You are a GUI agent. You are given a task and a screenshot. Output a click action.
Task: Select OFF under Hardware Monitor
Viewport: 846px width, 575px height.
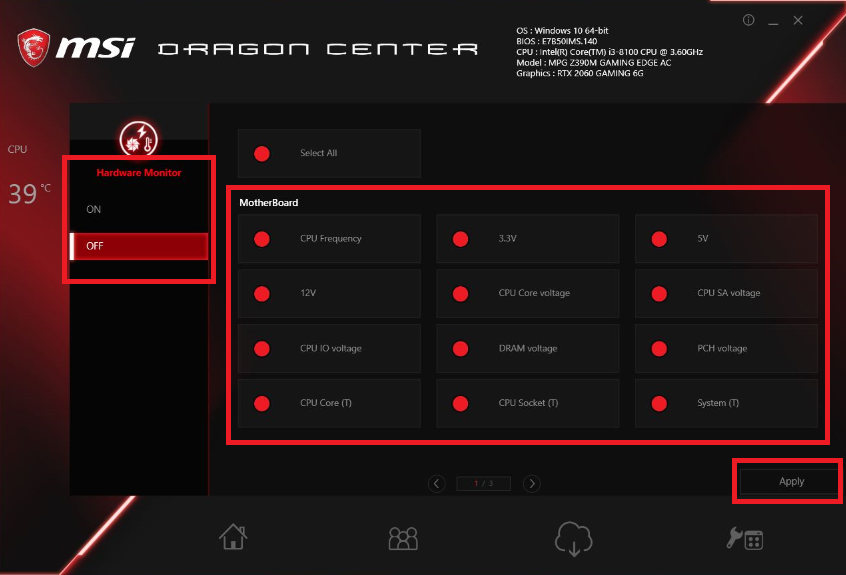click(138, 246)
